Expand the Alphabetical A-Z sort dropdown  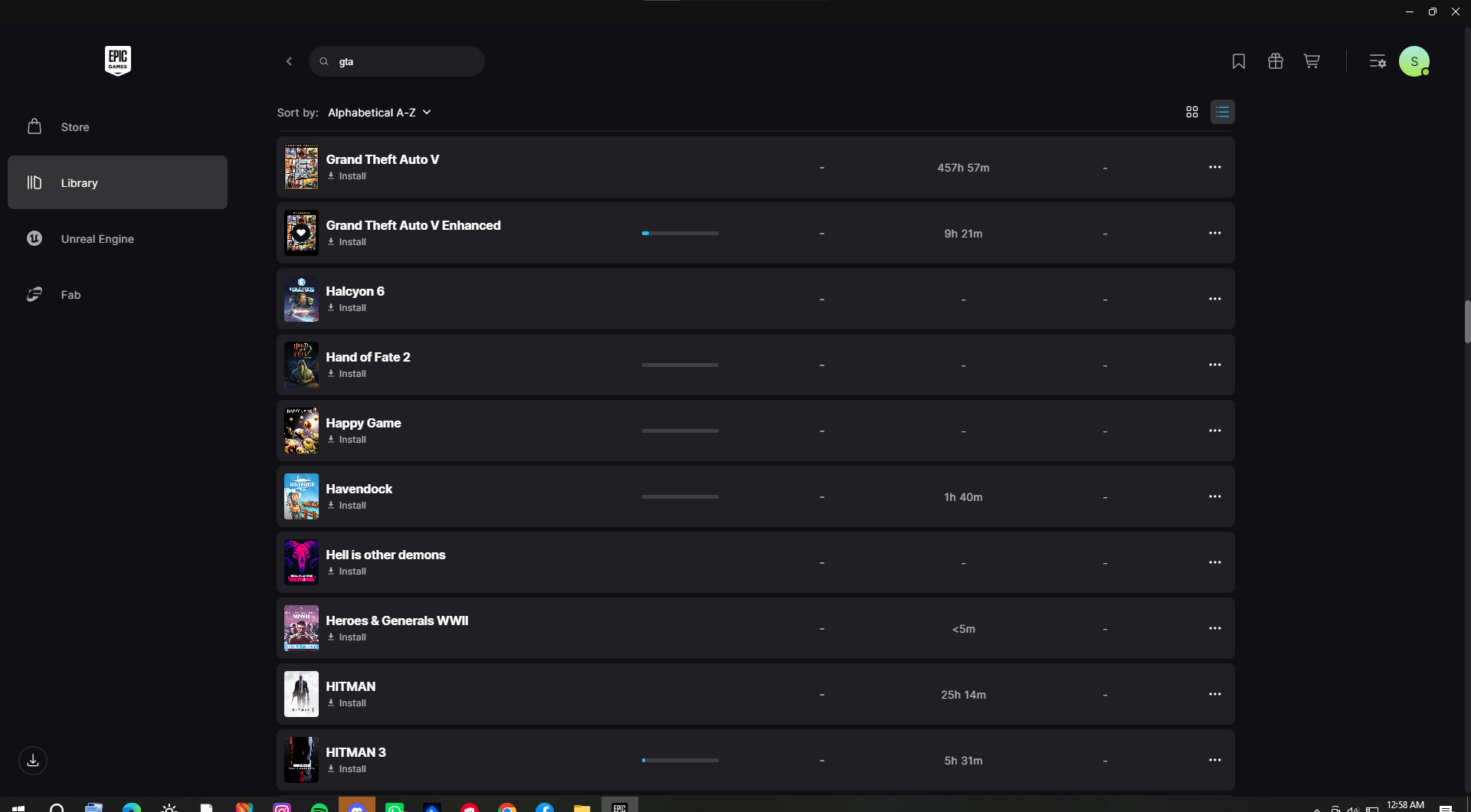380,113
